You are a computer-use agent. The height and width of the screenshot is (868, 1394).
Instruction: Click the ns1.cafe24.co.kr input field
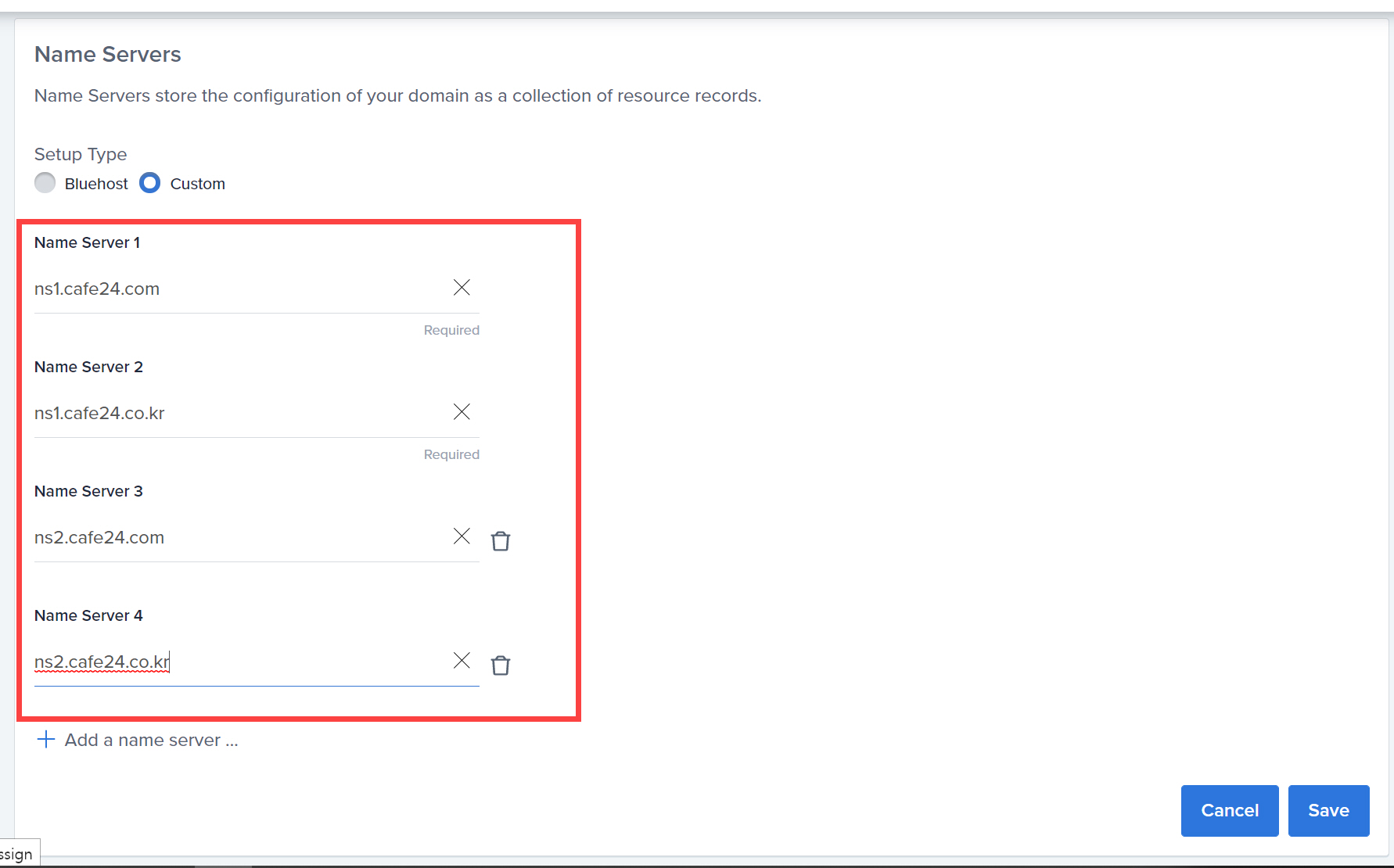tap(257, 413)
